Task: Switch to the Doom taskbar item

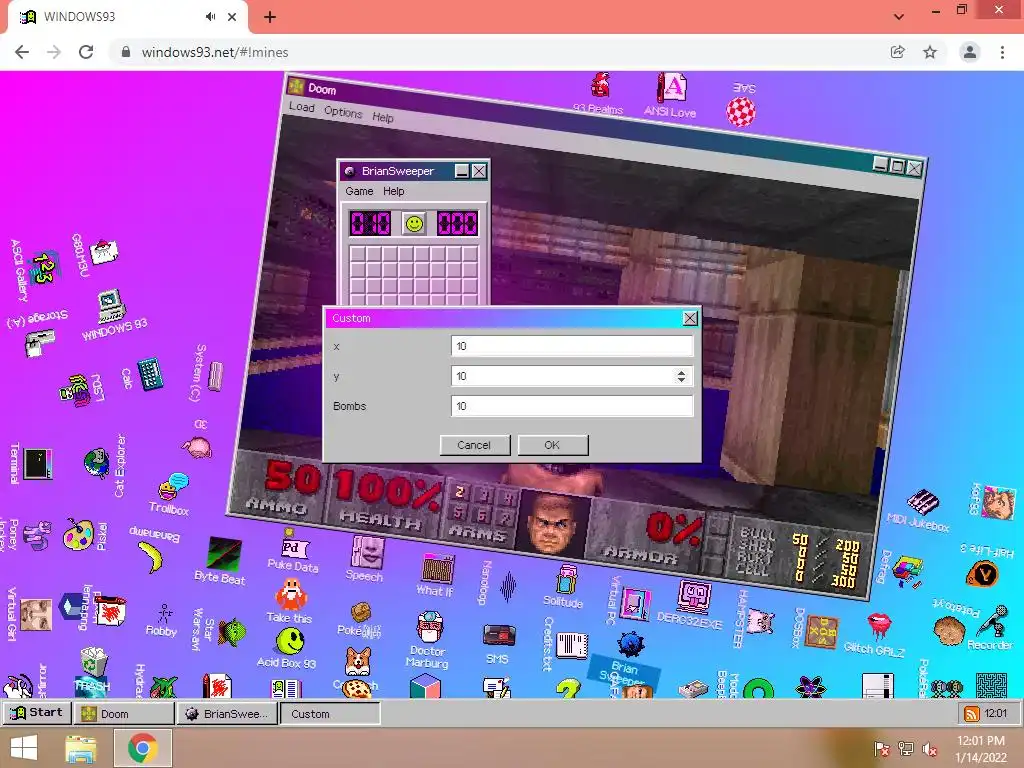Action: (123, 713)
